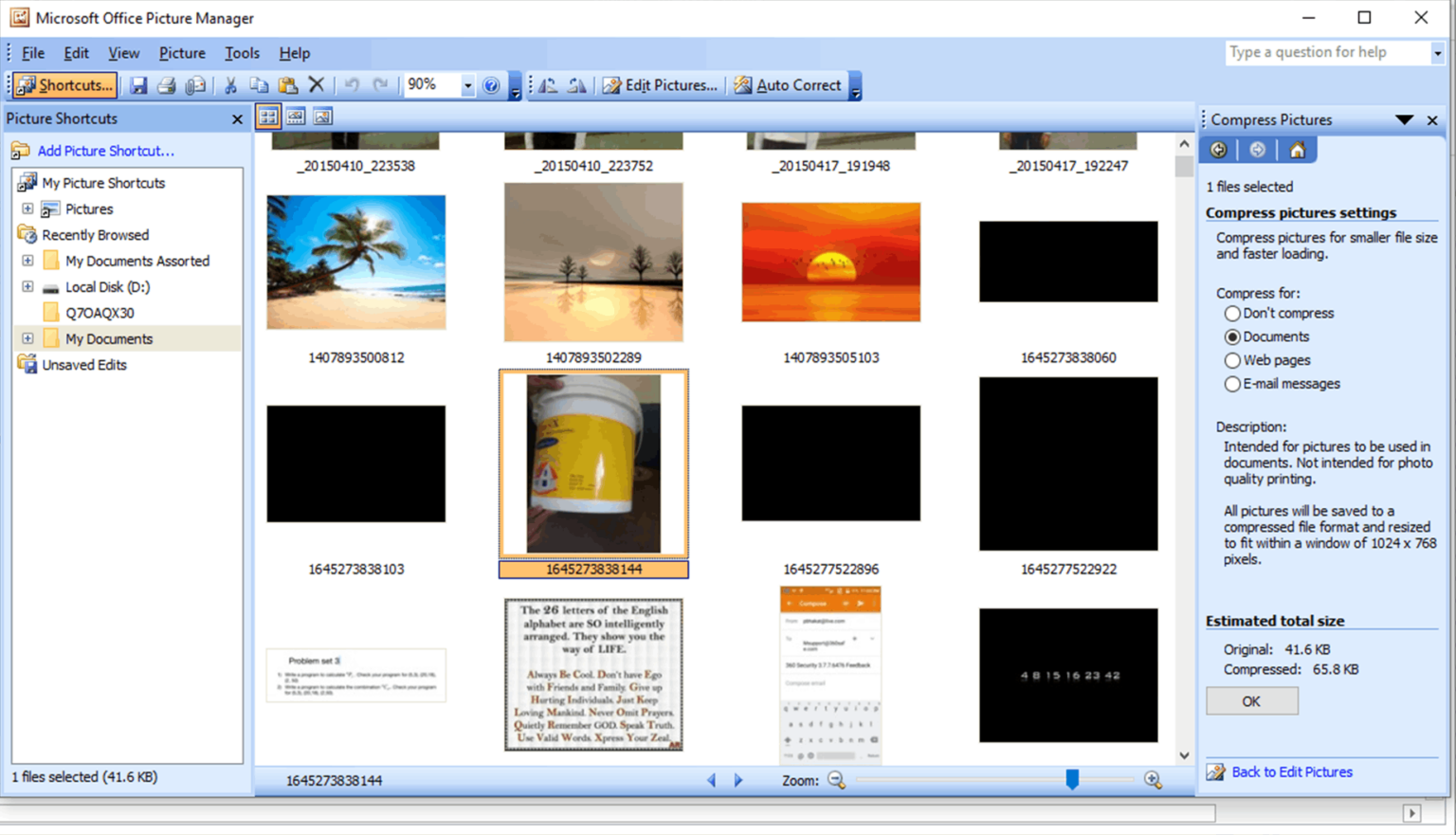The height and width of the screenshot is (835, 1456).
Task: Select the 26 letters quote thumbnail
Action: (x=593, y=675)
